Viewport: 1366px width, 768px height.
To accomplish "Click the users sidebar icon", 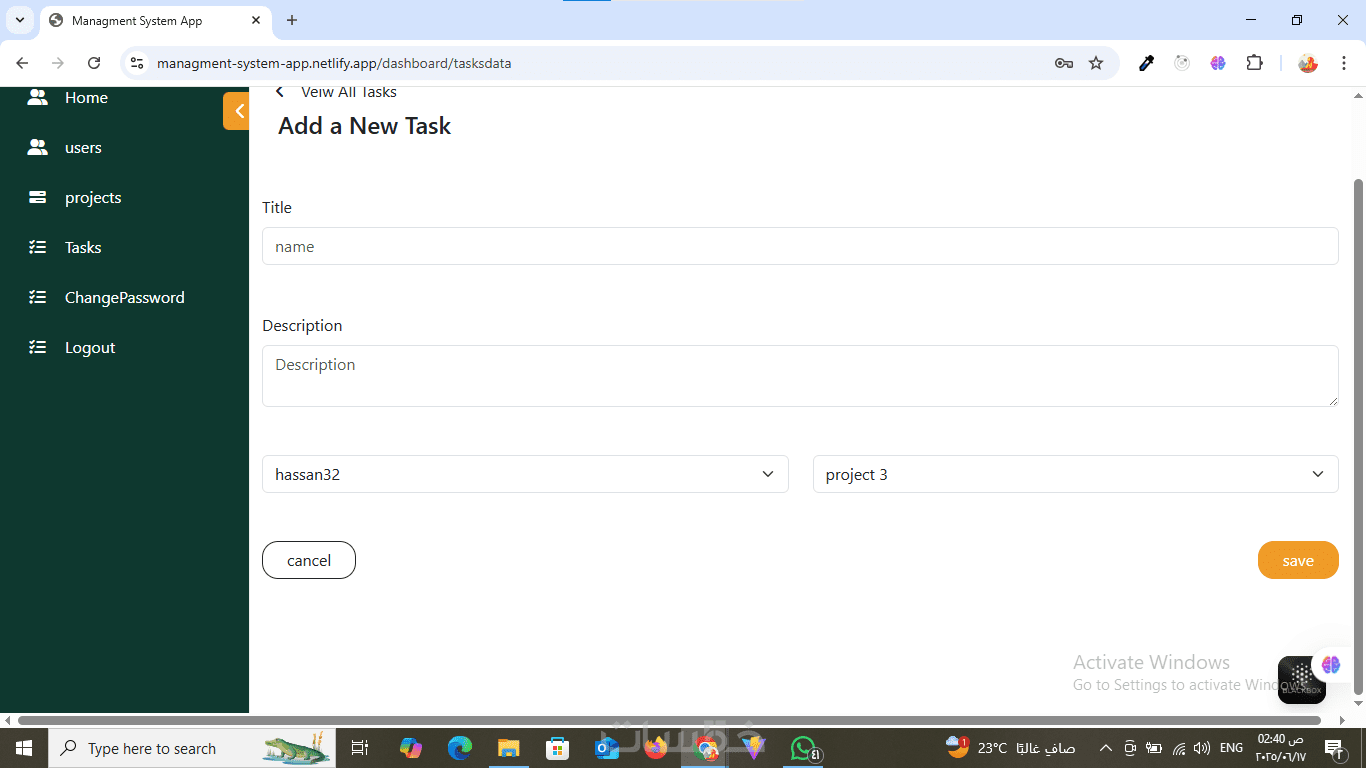I will click(37, 147).
